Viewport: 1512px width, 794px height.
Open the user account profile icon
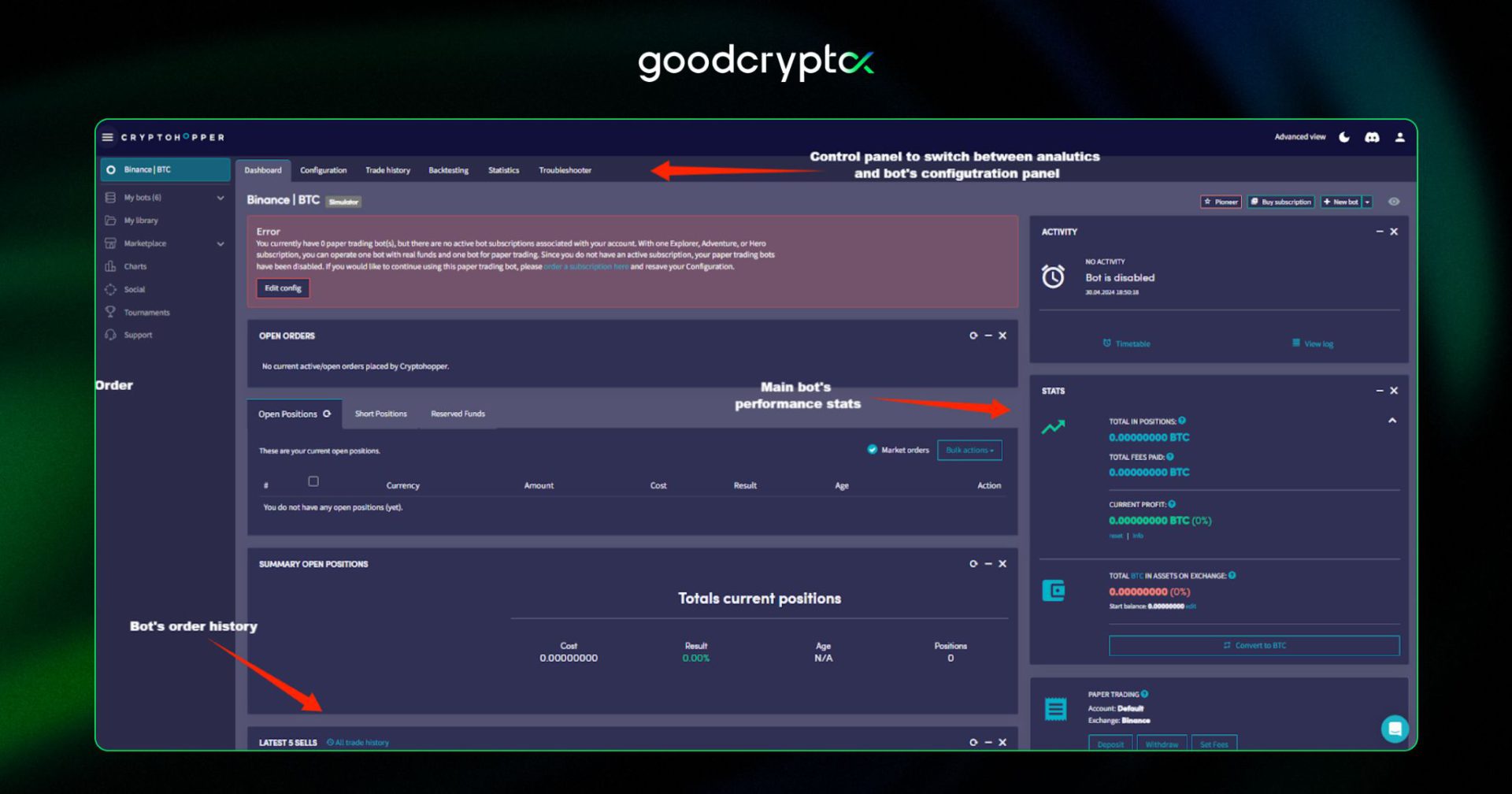1399,137
